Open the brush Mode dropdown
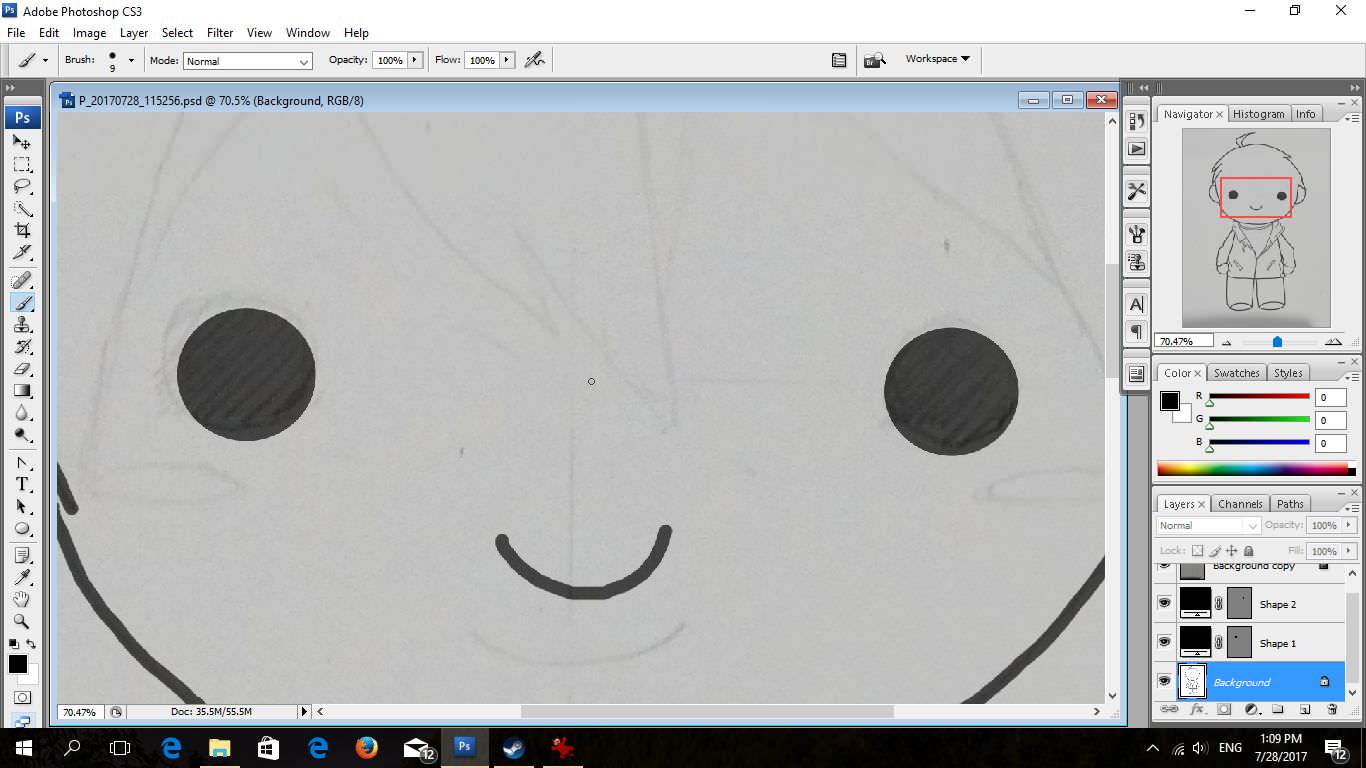Screen dimensions: 1366x768 pos(248,61)
